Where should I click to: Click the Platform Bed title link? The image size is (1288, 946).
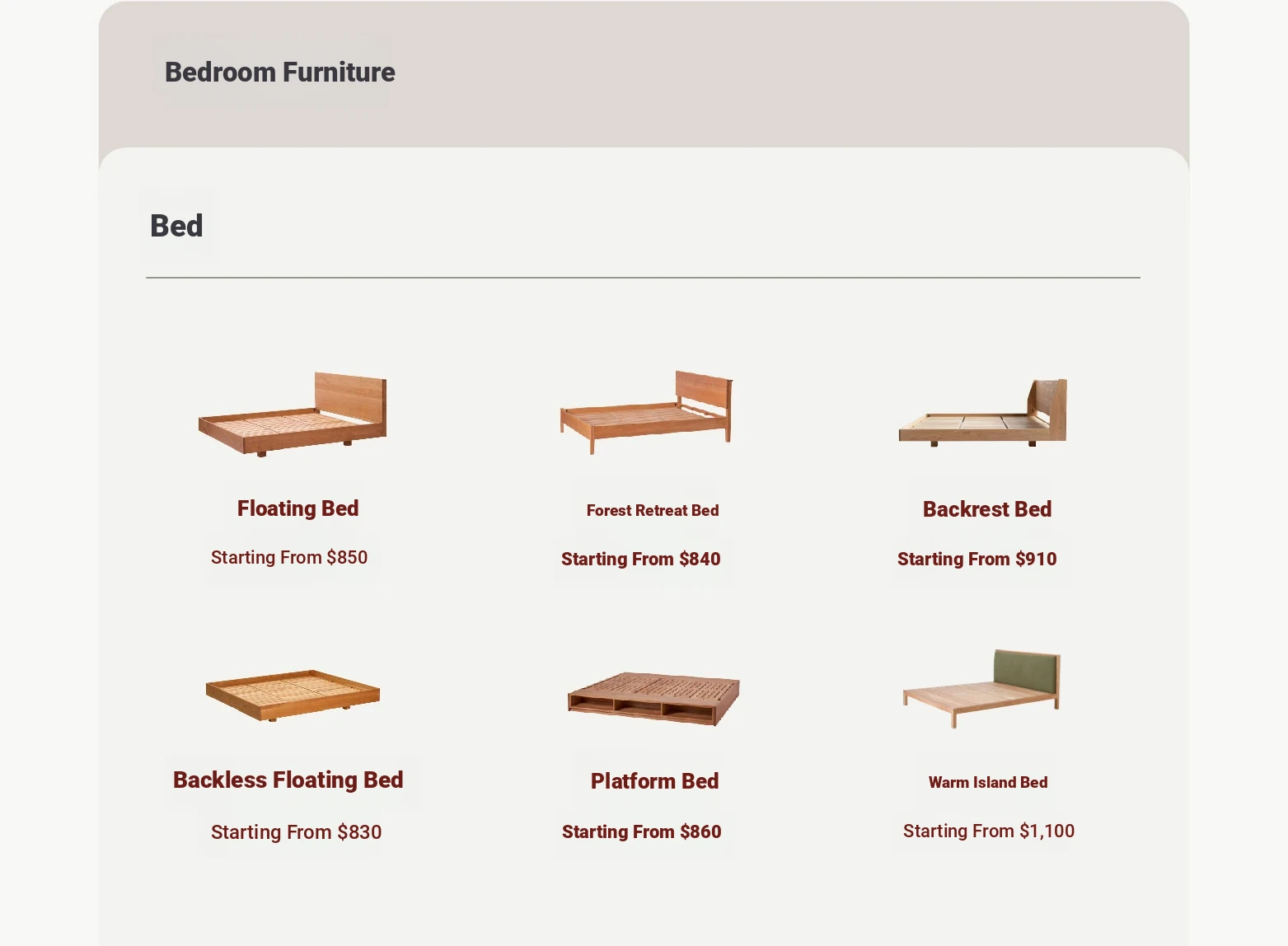tap(655, 780)
